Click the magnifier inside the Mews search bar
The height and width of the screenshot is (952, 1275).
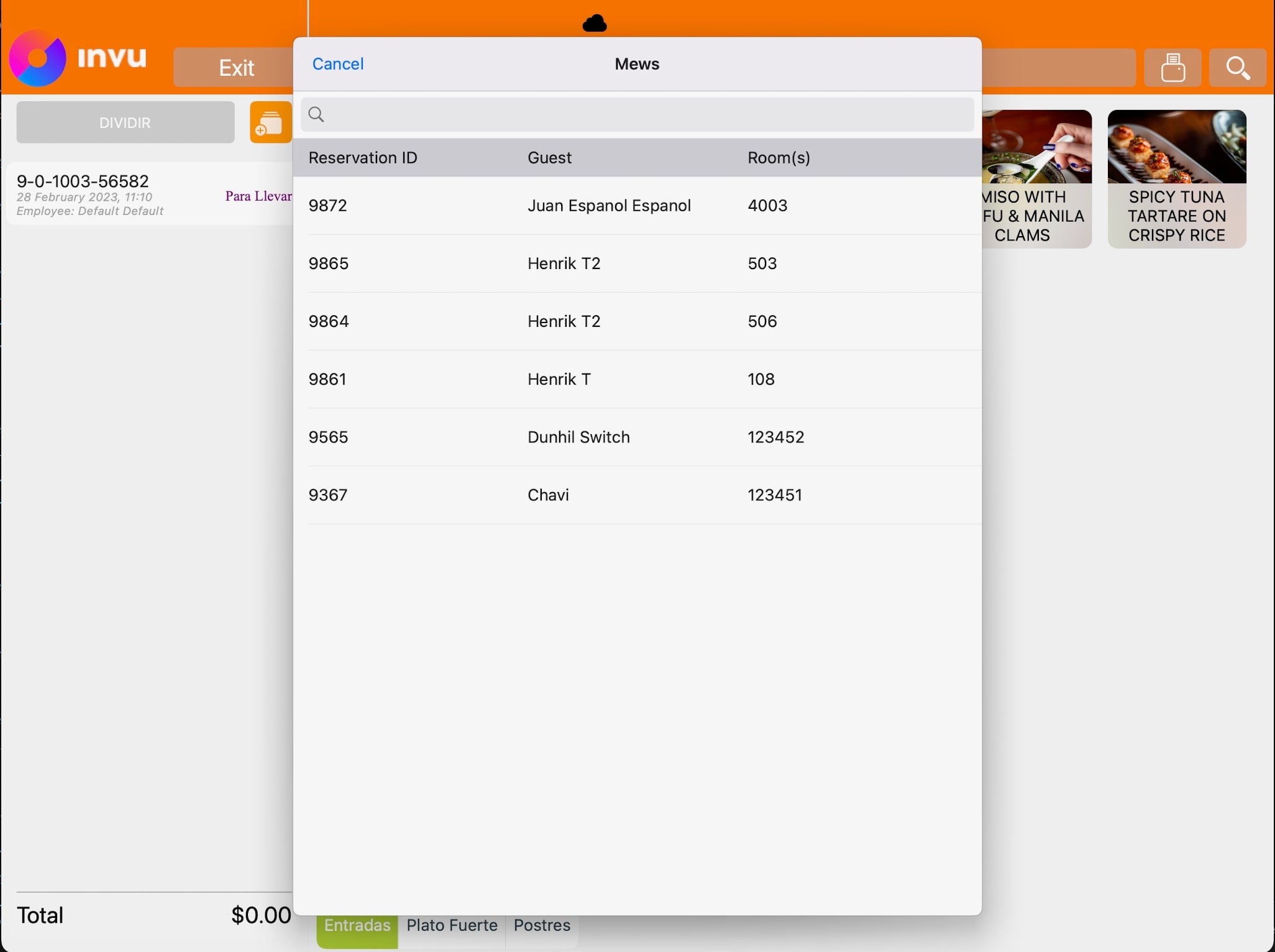click(x=318, y=114)
